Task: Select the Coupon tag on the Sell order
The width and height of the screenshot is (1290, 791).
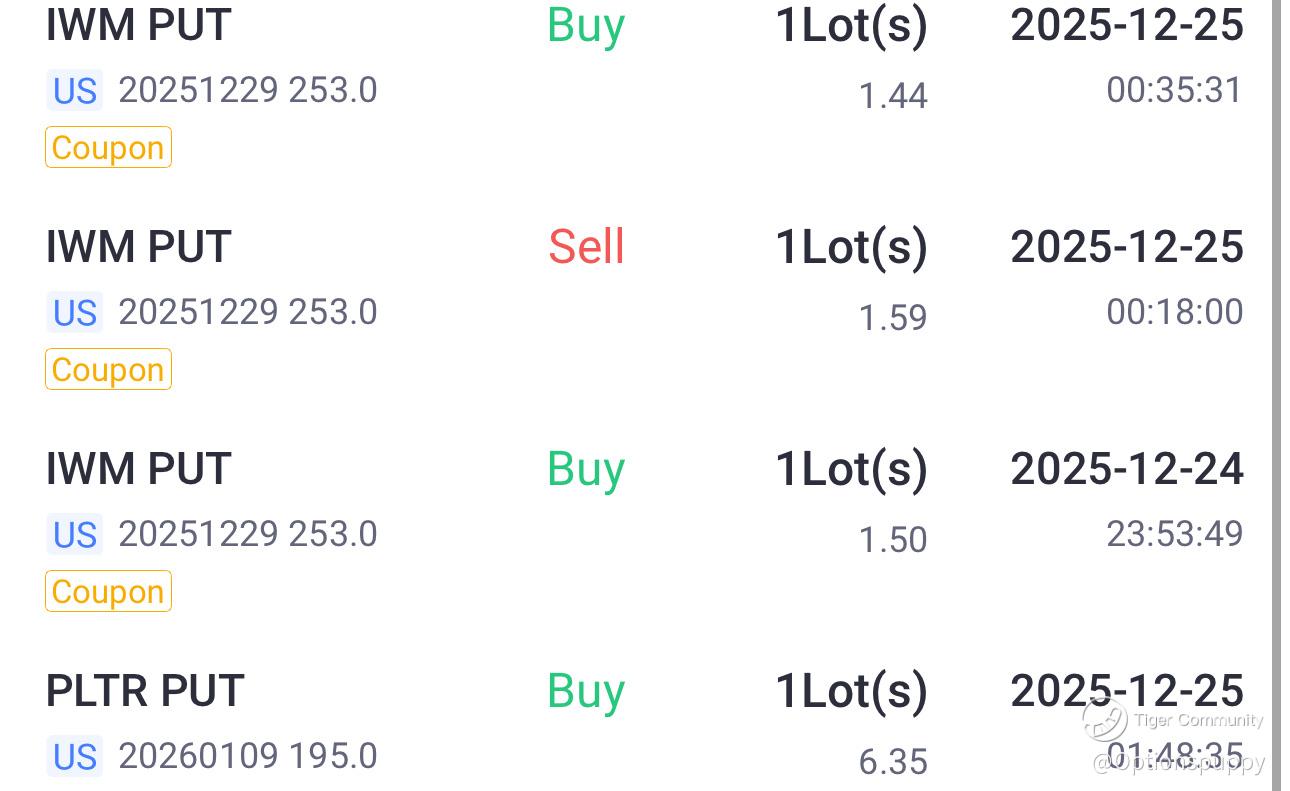Action: point(108,370)
